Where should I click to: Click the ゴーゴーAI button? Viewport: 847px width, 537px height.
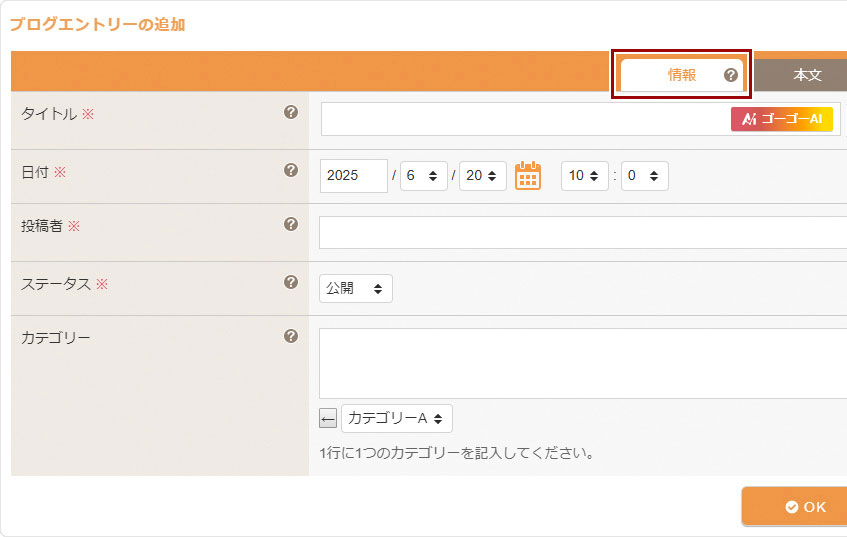781,119
